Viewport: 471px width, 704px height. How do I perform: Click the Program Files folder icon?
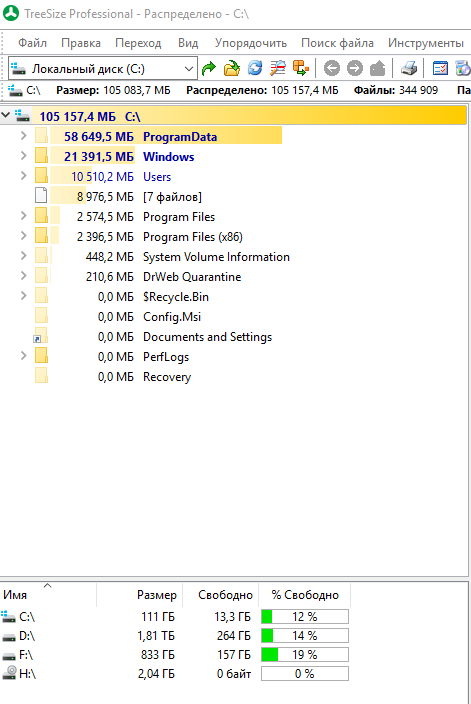pyautogui.click(x=41, y=216)
